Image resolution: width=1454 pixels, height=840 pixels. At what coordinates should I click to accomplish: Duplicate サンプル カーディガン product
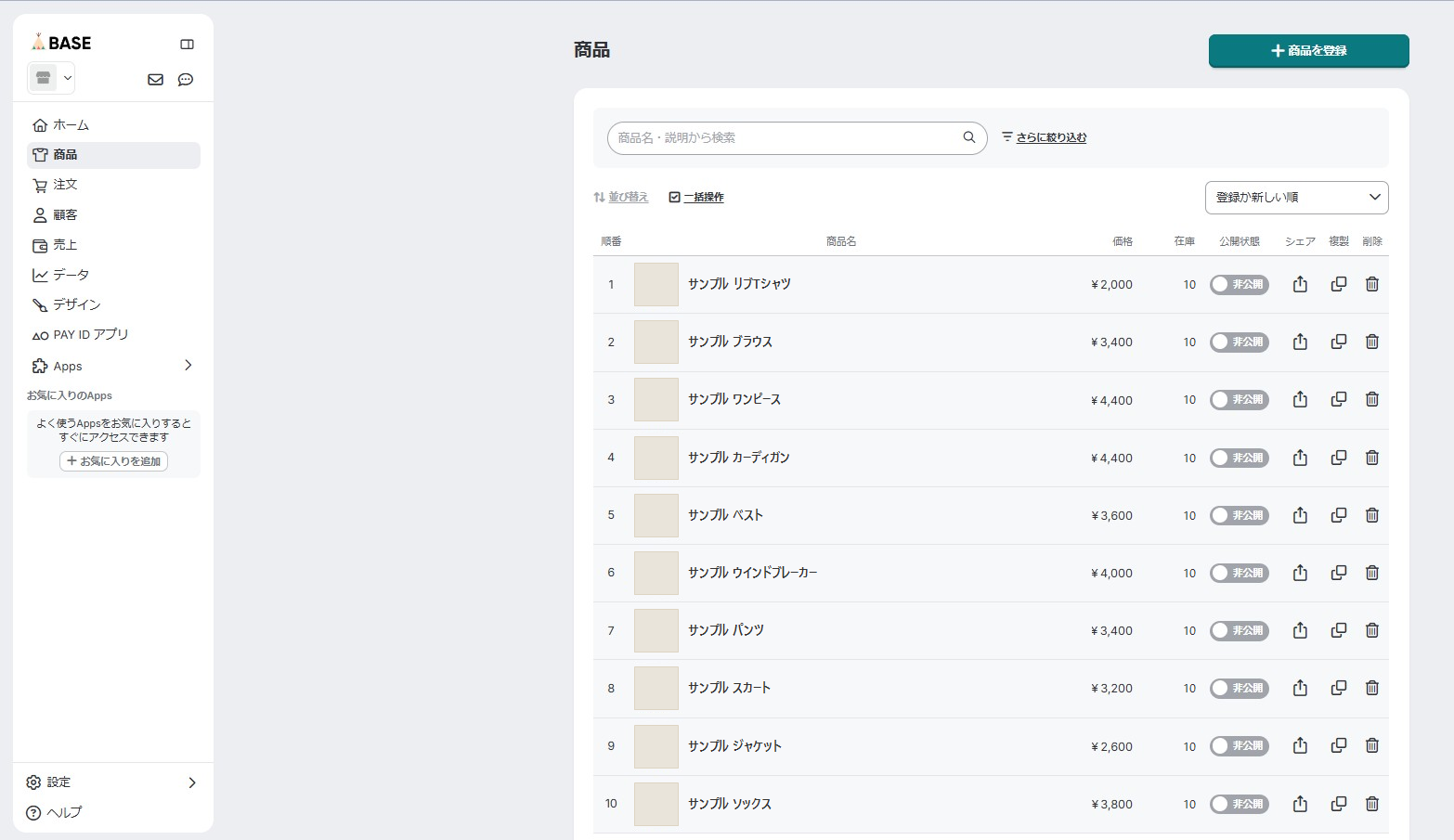coord(1339,458)
